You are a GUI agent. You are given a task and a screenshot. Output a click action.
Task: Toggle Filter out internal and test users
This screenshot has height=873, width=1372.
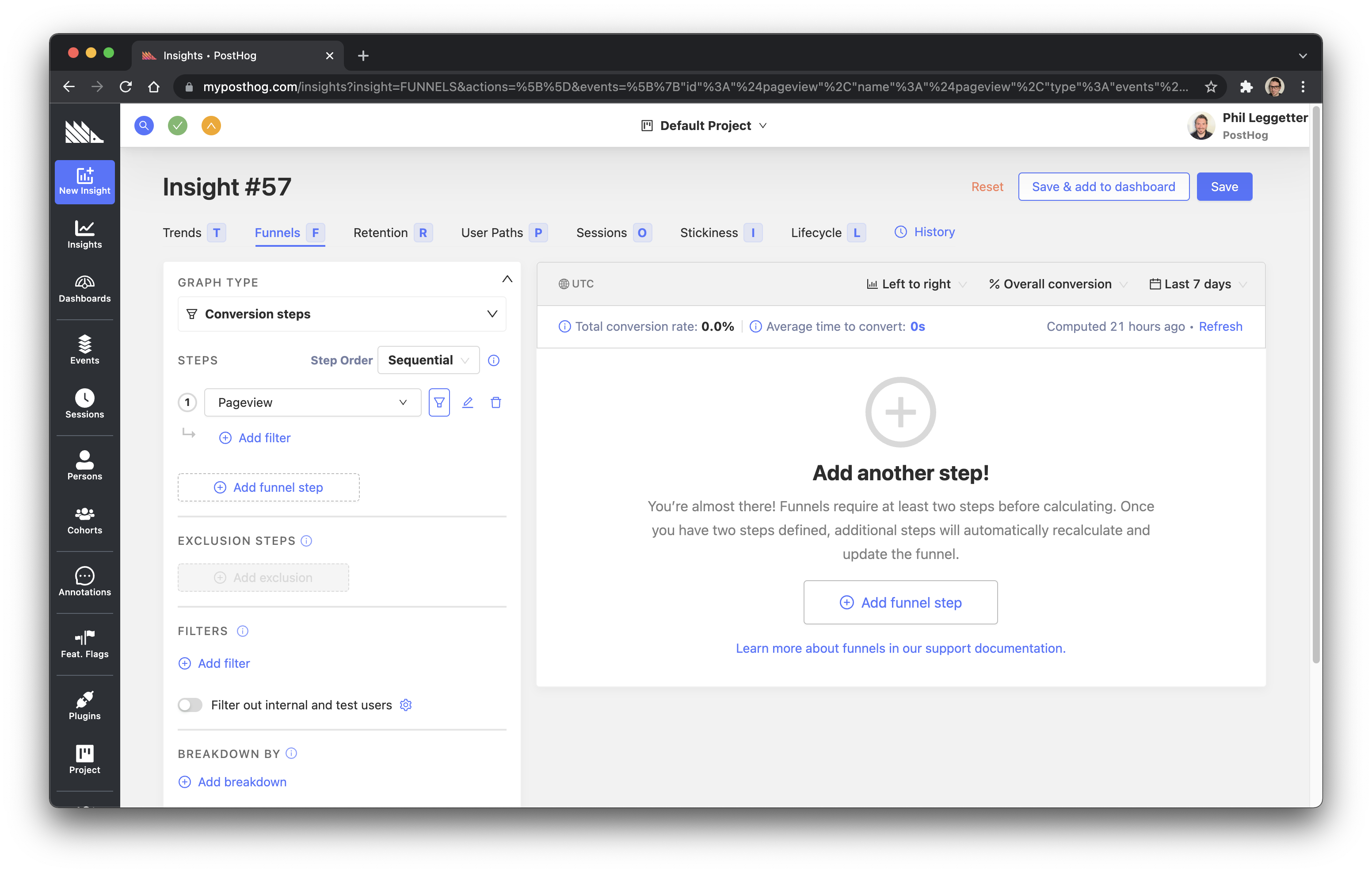190,705
